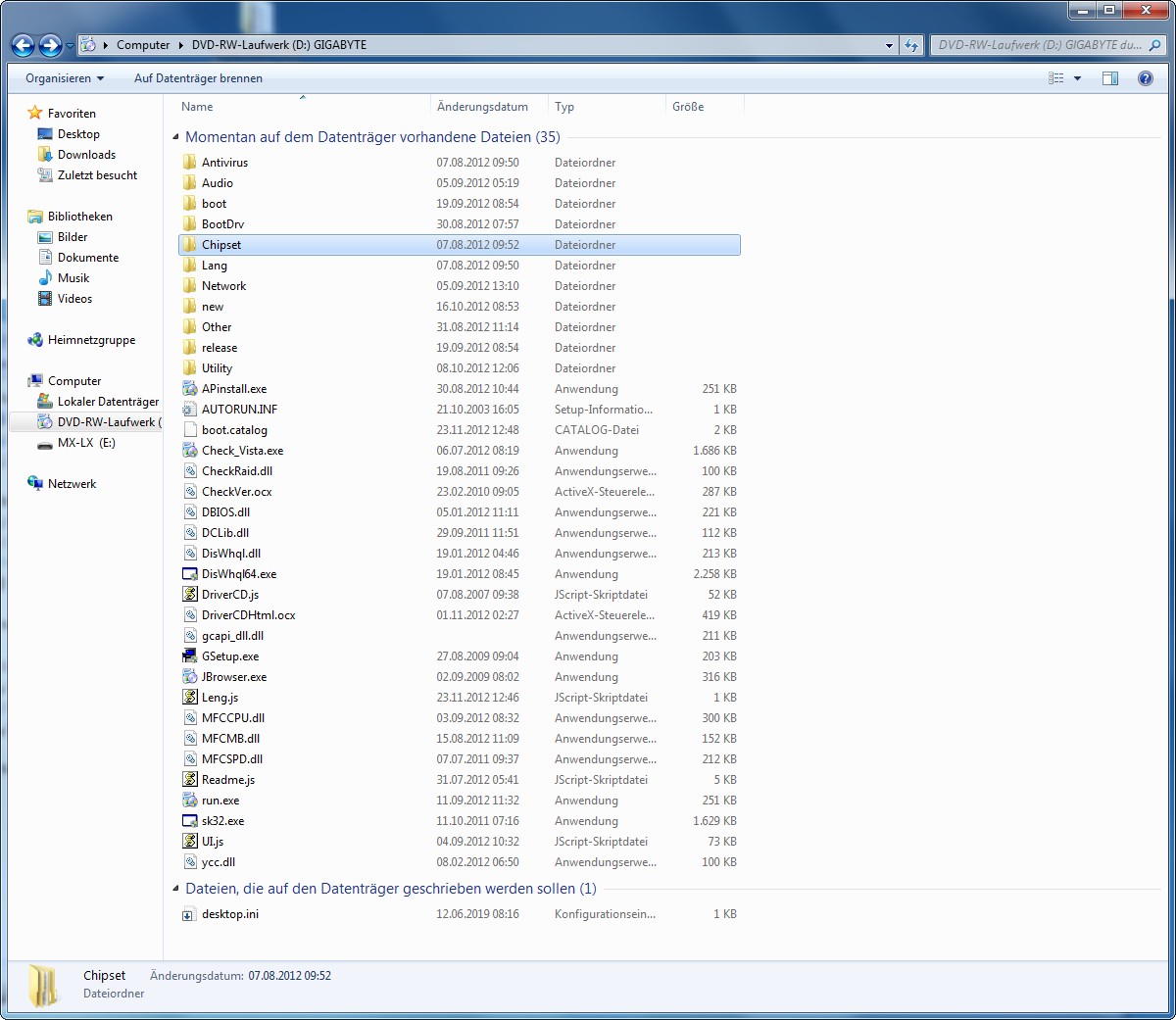The height and width of the screenshot is (1020, 1176).
Task: Select the MFCCPU.dll row
Action: pyautogui.click(x=460, y=718)
